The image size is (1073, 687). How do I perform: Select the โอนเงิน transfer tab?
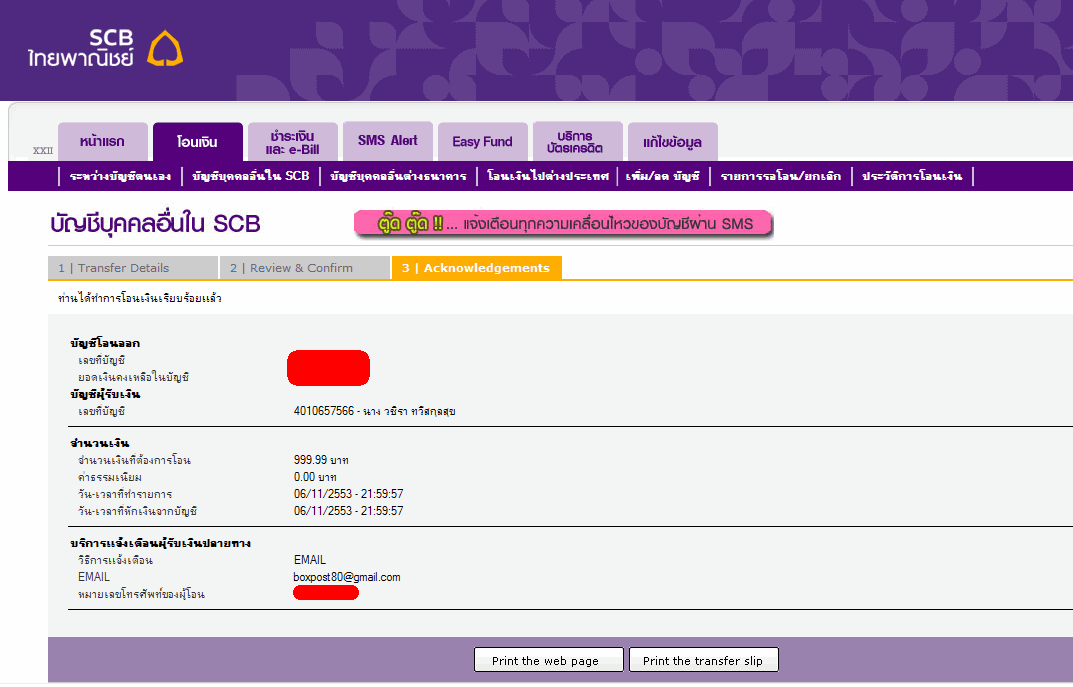(x=198, y=142)
